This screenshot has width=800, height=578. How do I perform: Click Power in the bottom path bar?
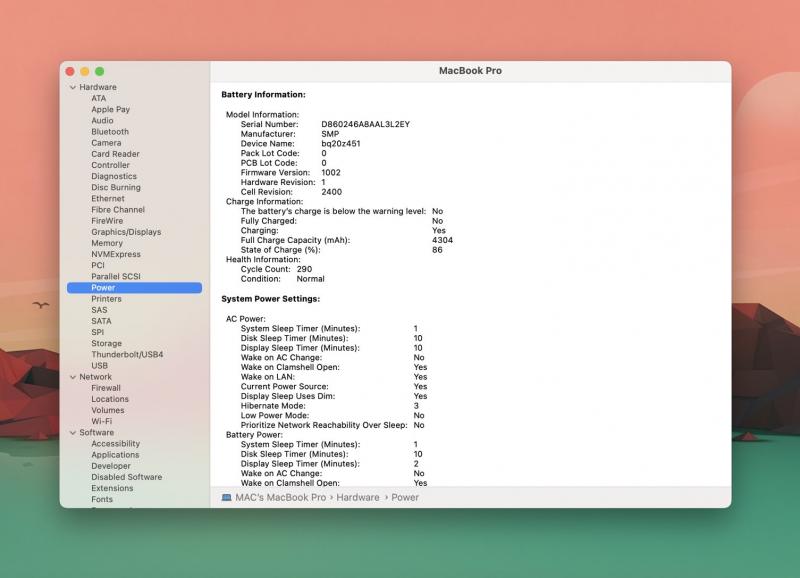coord(405,497)
